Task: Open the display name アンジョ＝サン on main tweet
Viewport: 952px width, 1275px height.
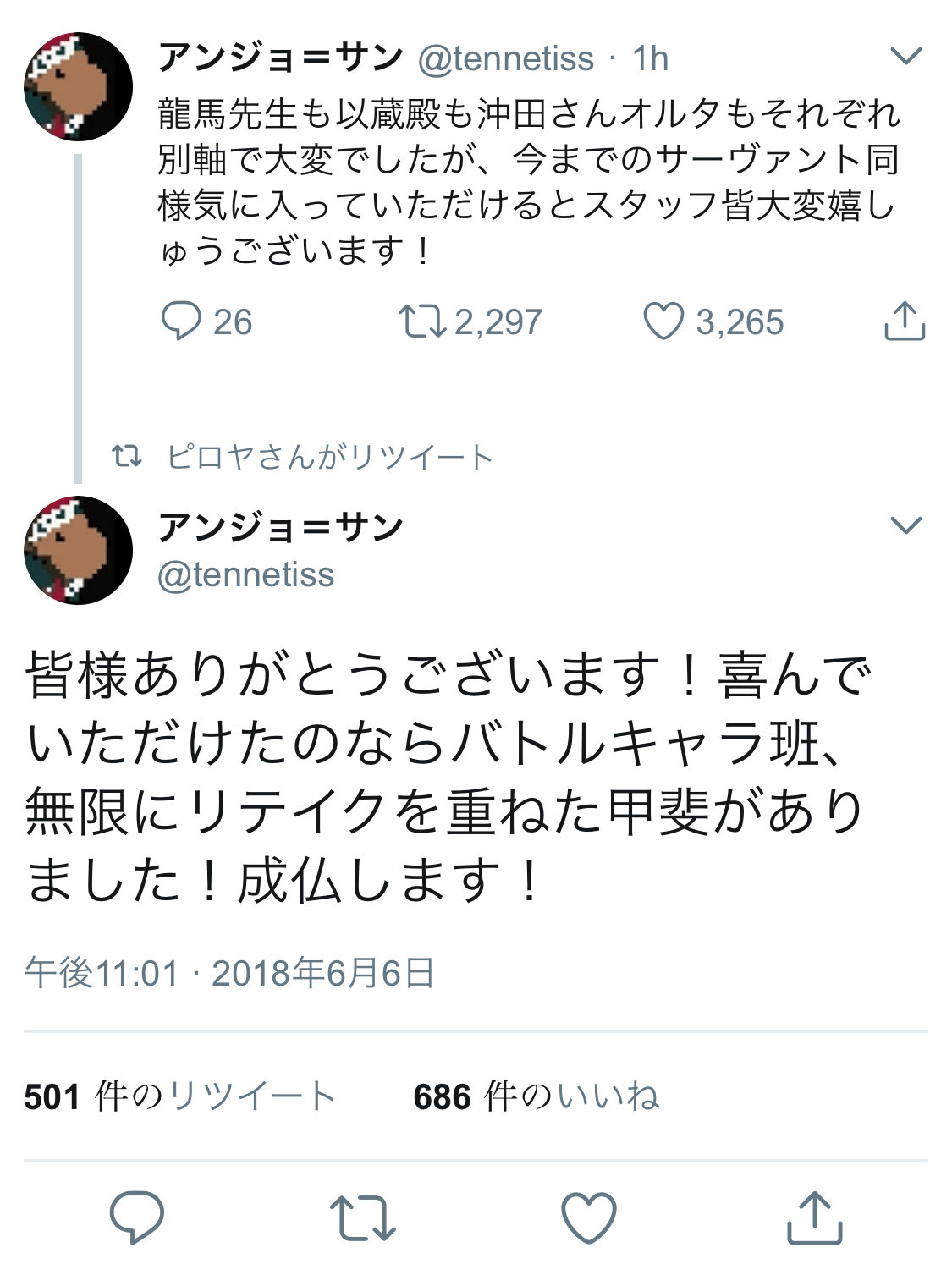Action: (x=280, y=527)
